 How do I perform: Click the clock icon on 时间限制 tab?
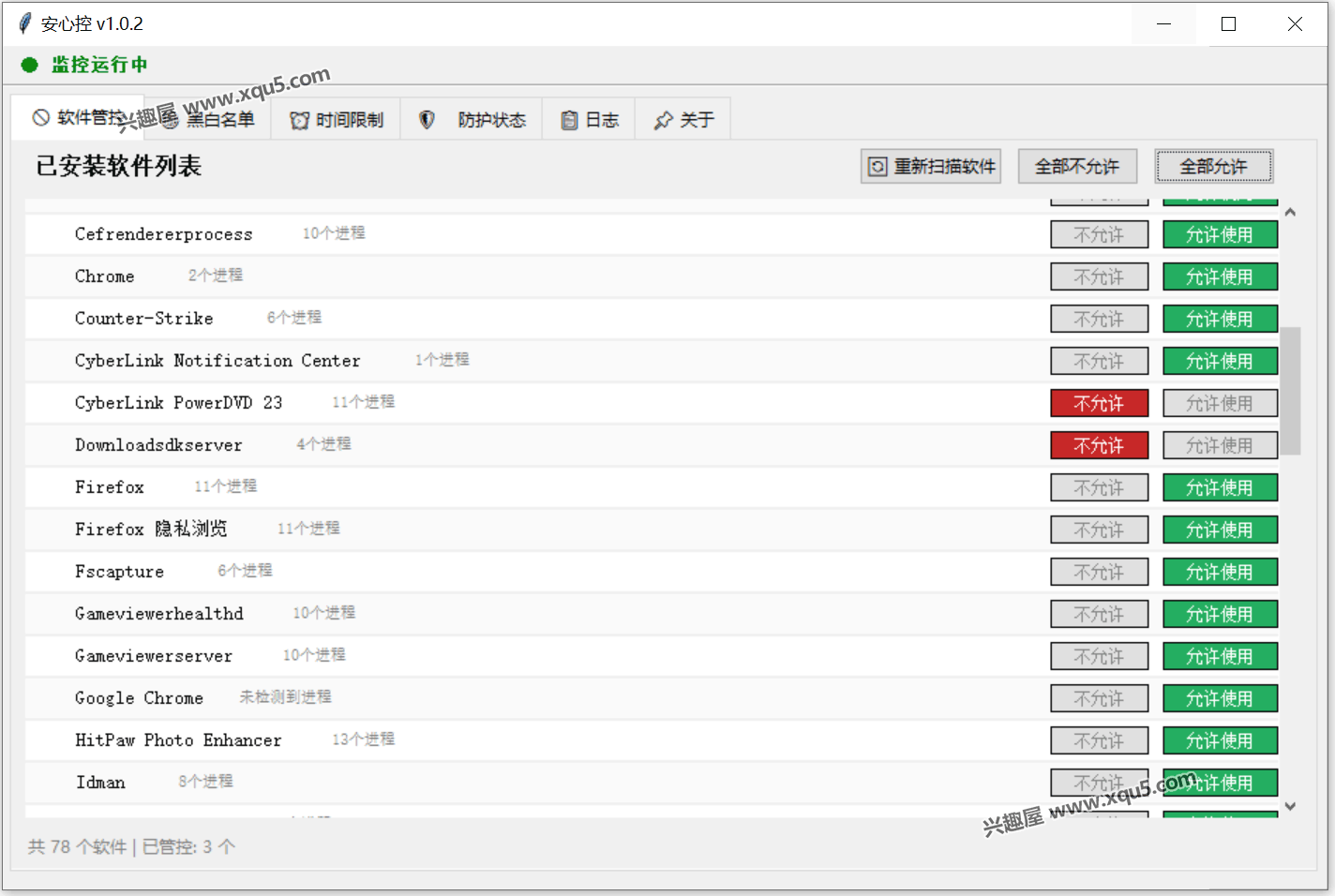click(x=299, y=120)
